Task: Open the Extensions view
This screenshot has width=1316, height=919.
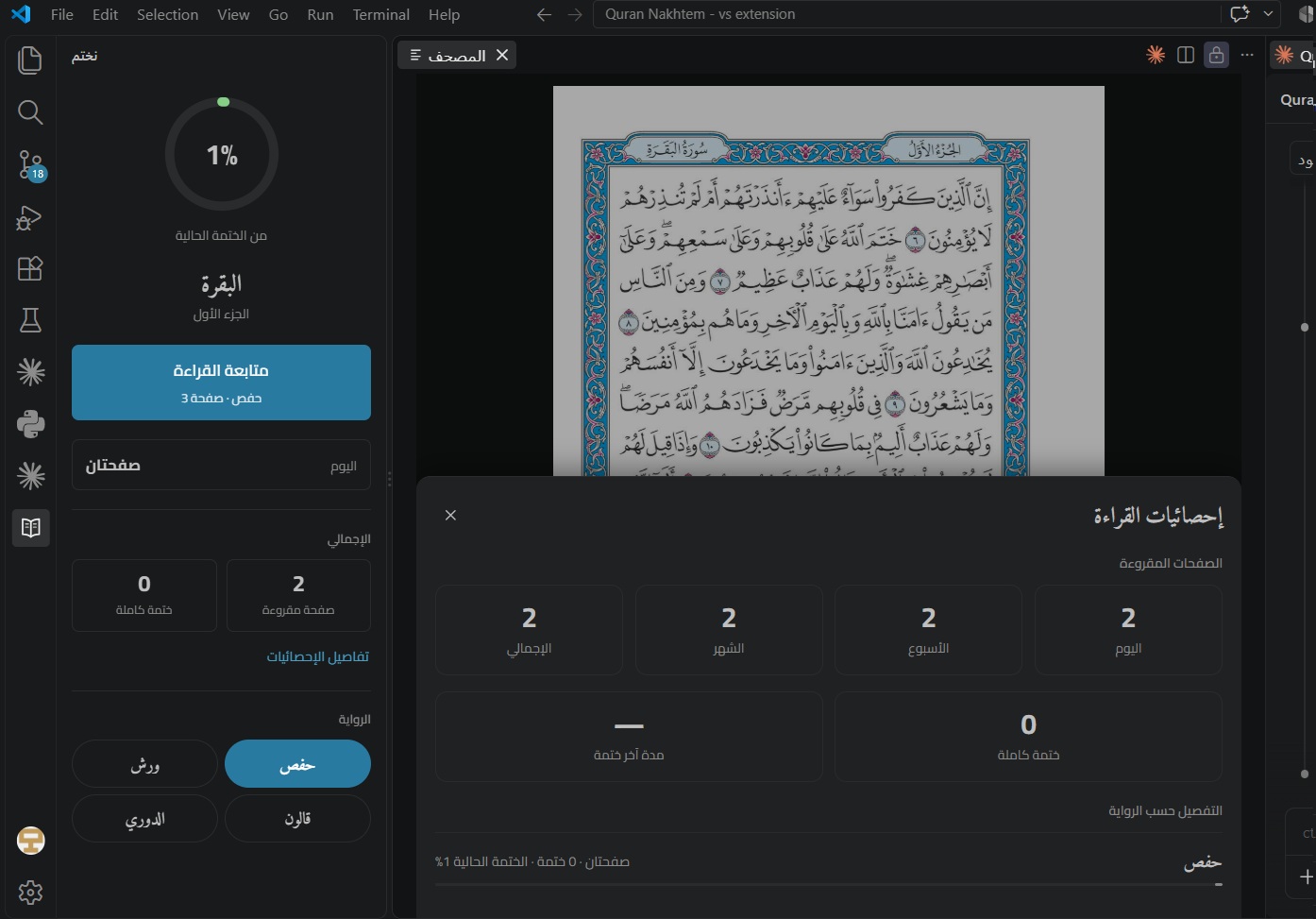Action: [30, 269]
